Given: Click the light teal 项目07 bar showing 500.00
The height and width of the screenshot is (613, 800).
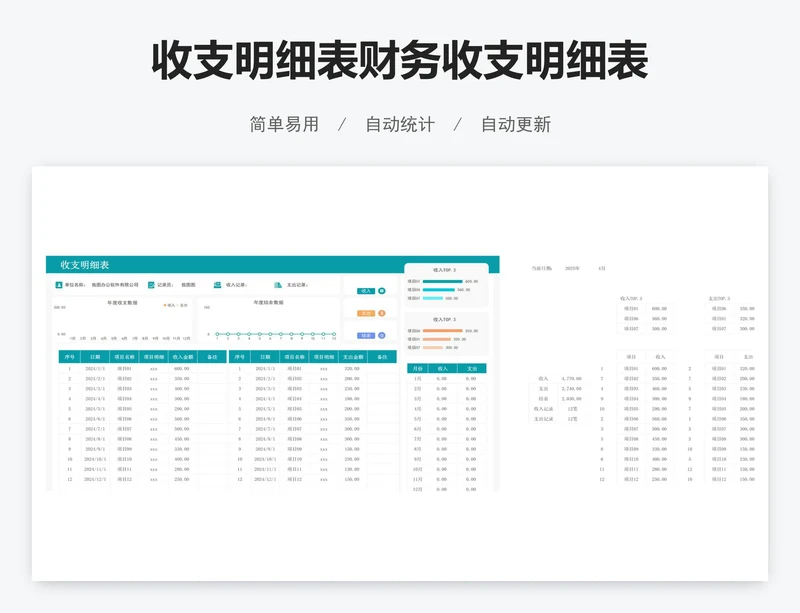Looking at the screenshot, I should (433, 298).
